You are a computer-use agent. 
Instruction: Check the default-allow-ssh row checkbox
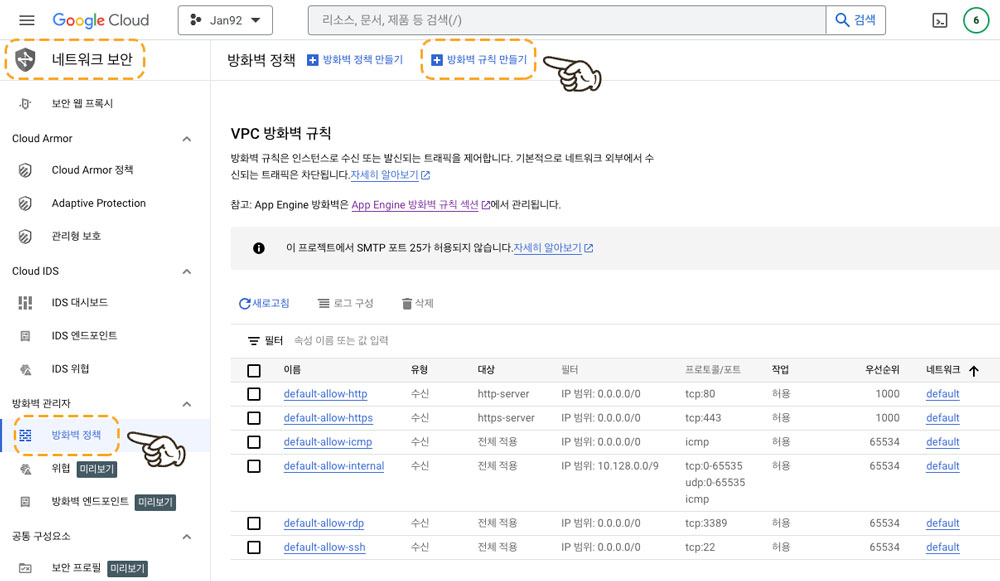click(x=254, y=547)
